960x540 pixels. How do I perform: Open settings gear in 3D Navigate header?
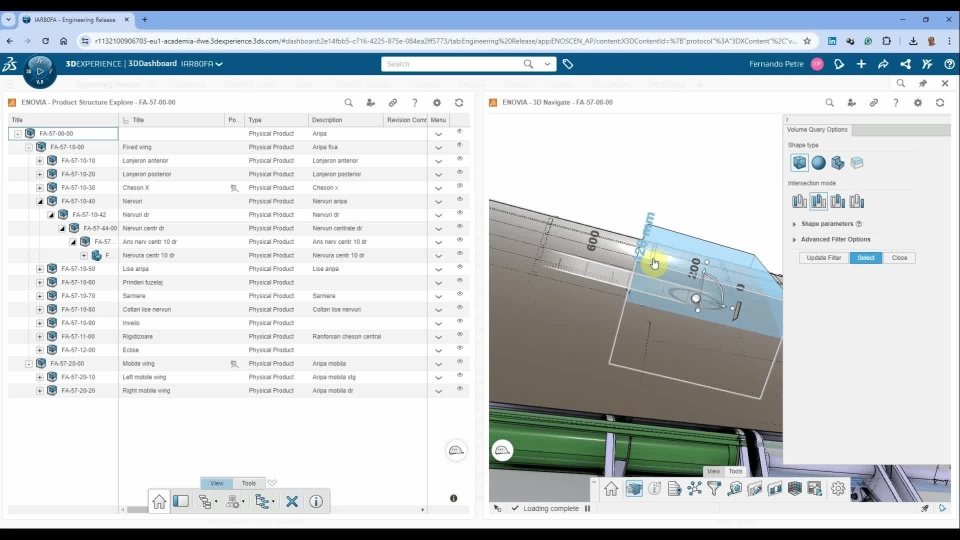point(918,103)
